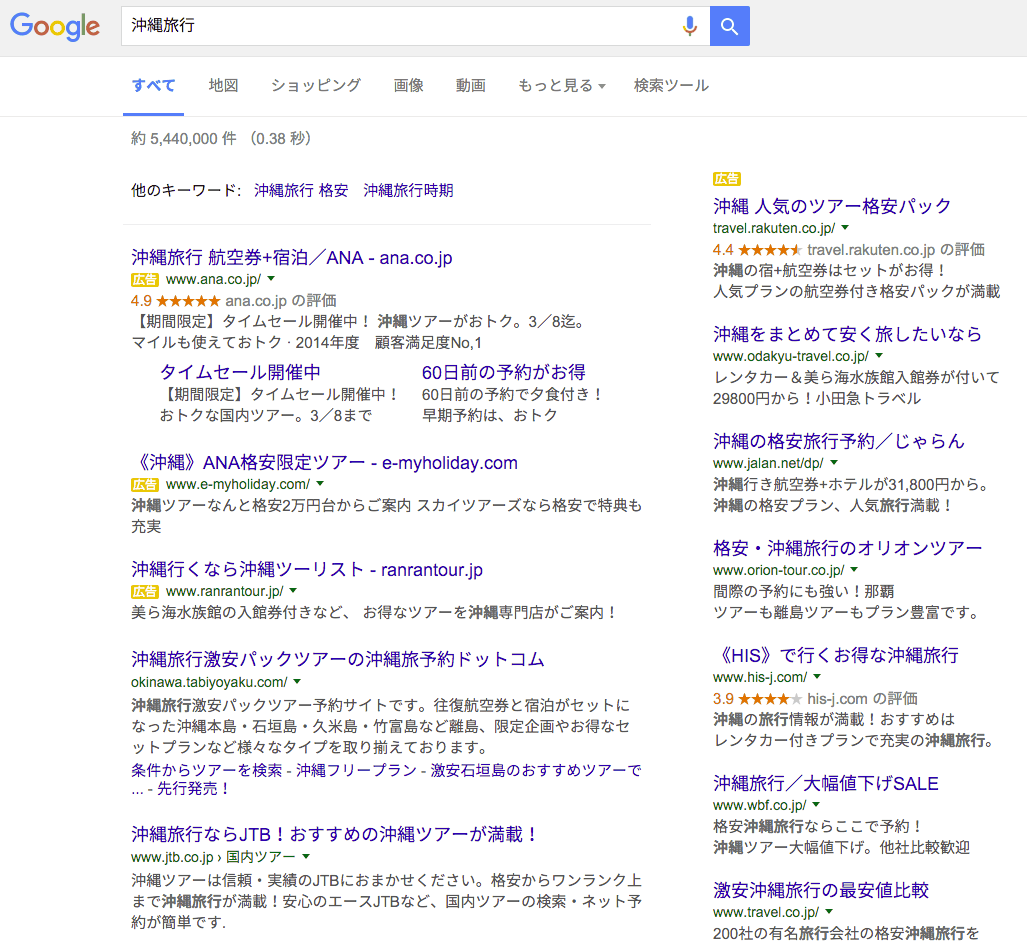
Task: Open the 検索ツール menu
Action: point(671,86)
